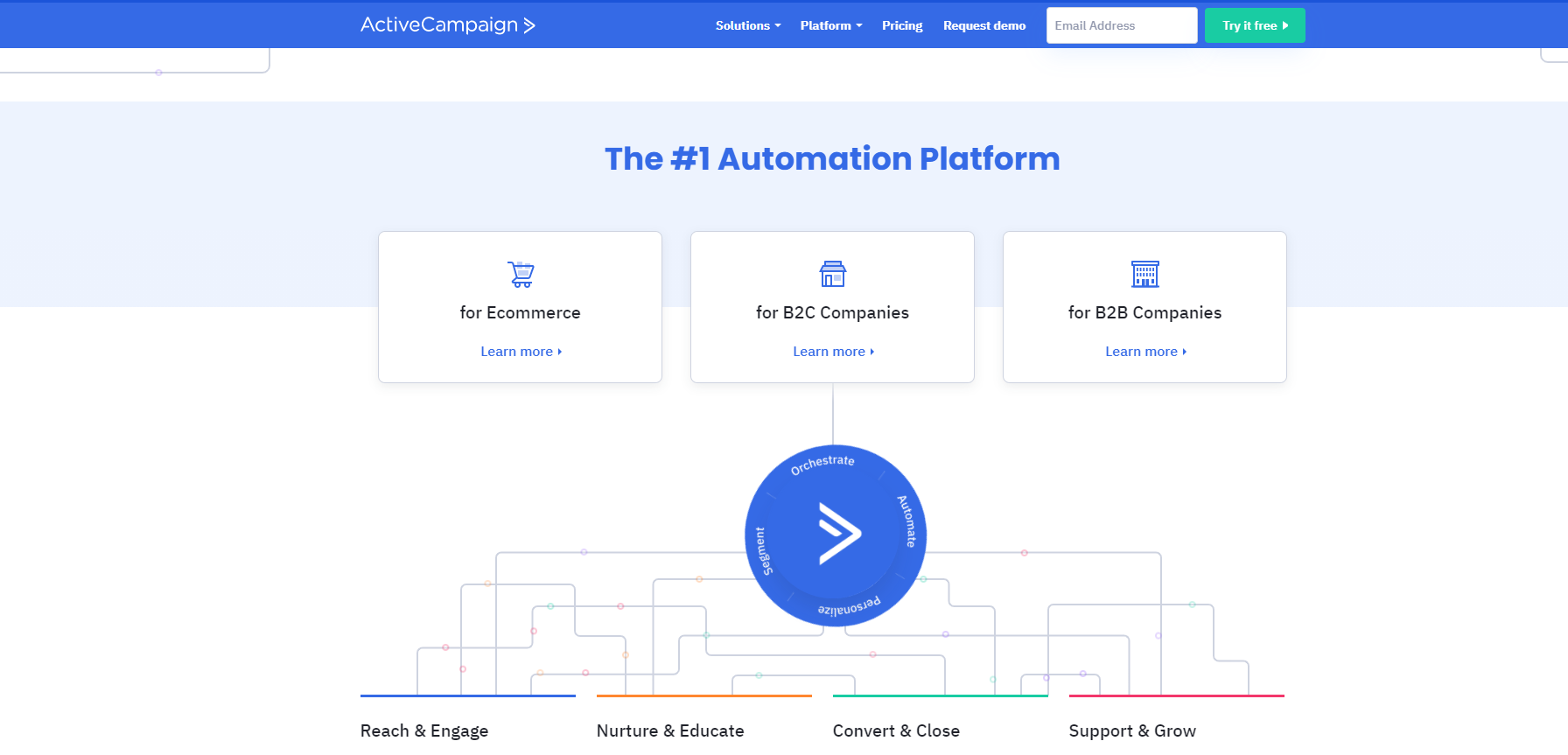Open Learn more under for Ecommerce

click(521, 352)
